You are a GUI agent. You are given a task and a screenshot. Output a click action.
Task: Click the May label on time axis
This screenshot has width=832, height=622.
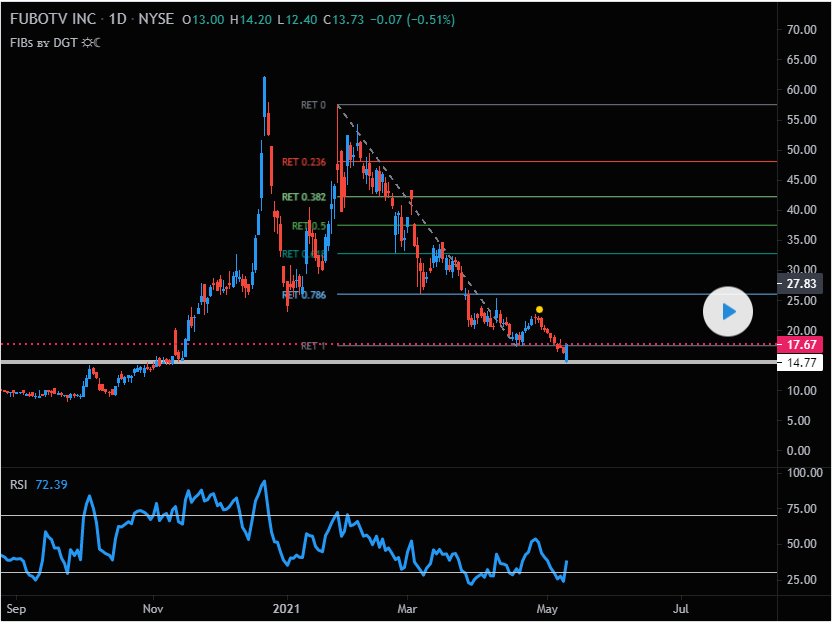tap(546, 607)
